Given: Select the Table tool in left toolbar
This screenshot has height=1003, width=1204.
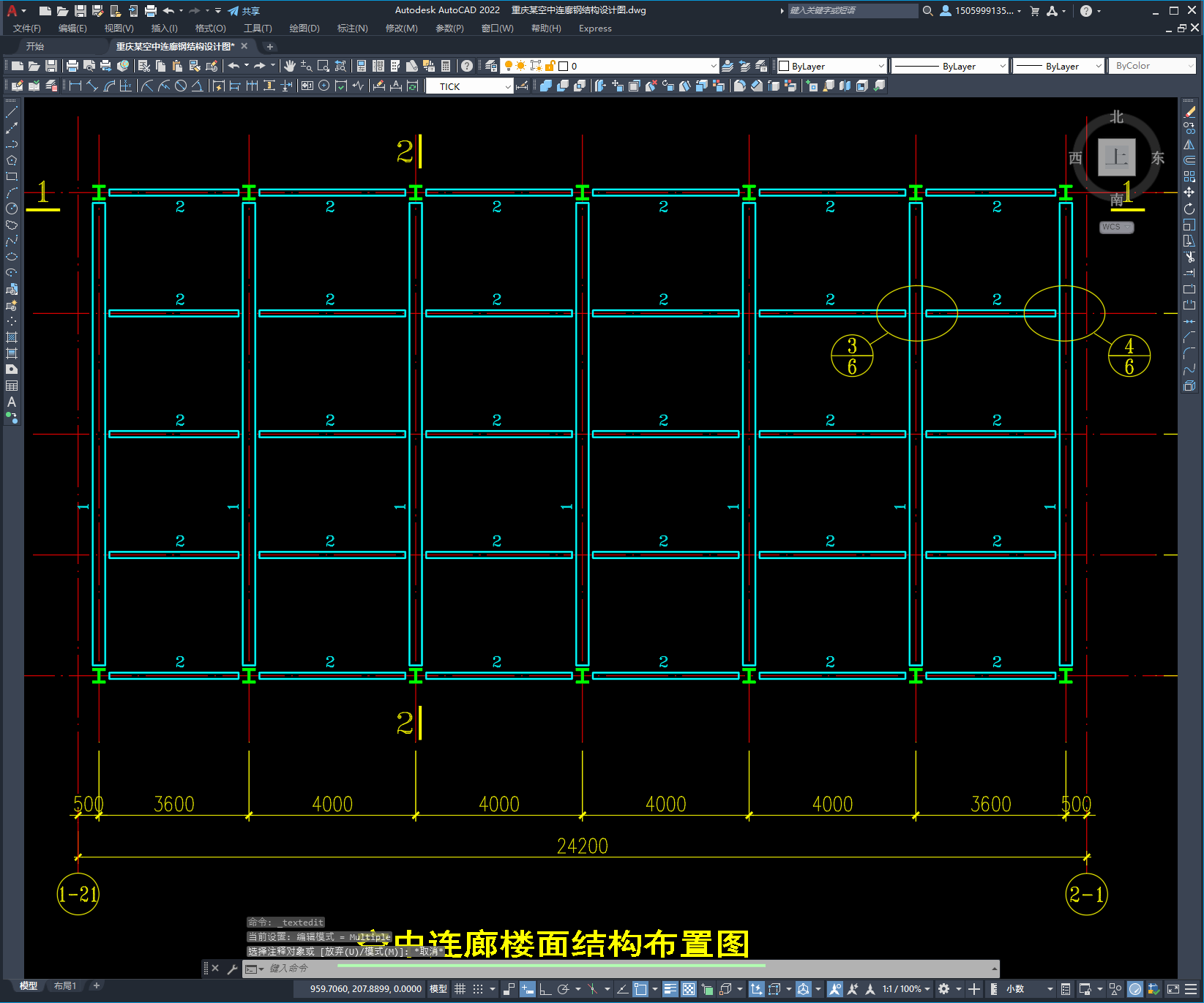Looking at the screenshot, I should (x=12, y=386).
